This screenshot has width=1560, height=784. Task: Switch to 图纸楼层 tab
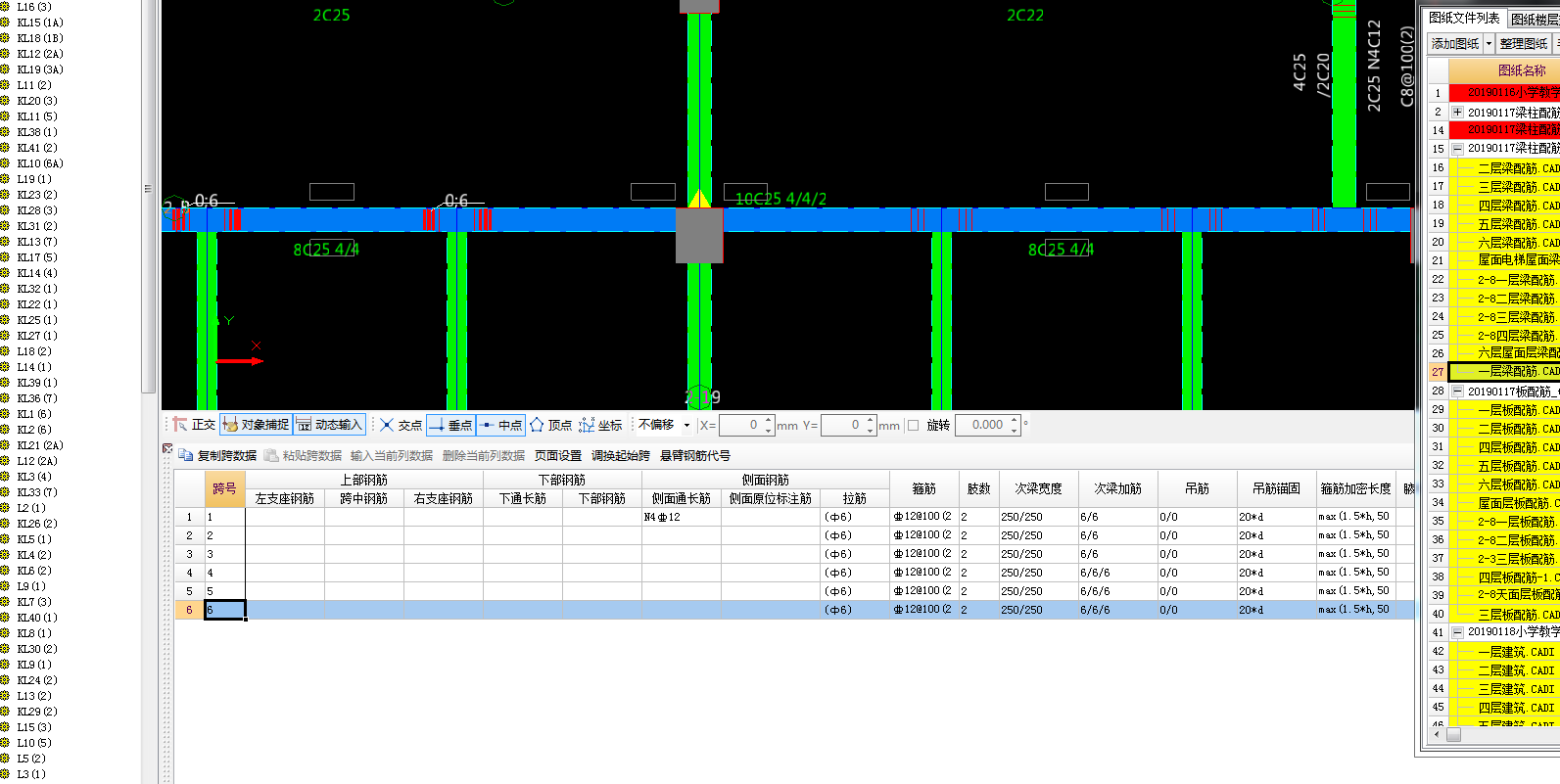coord(1535,19)
